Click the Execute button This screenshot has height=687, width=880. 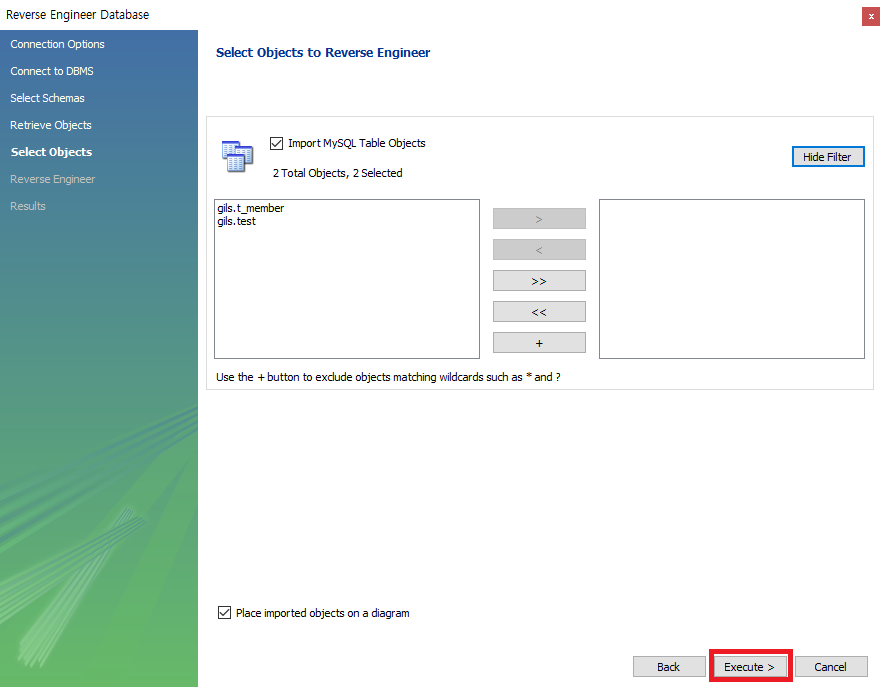tap(750, 667)
